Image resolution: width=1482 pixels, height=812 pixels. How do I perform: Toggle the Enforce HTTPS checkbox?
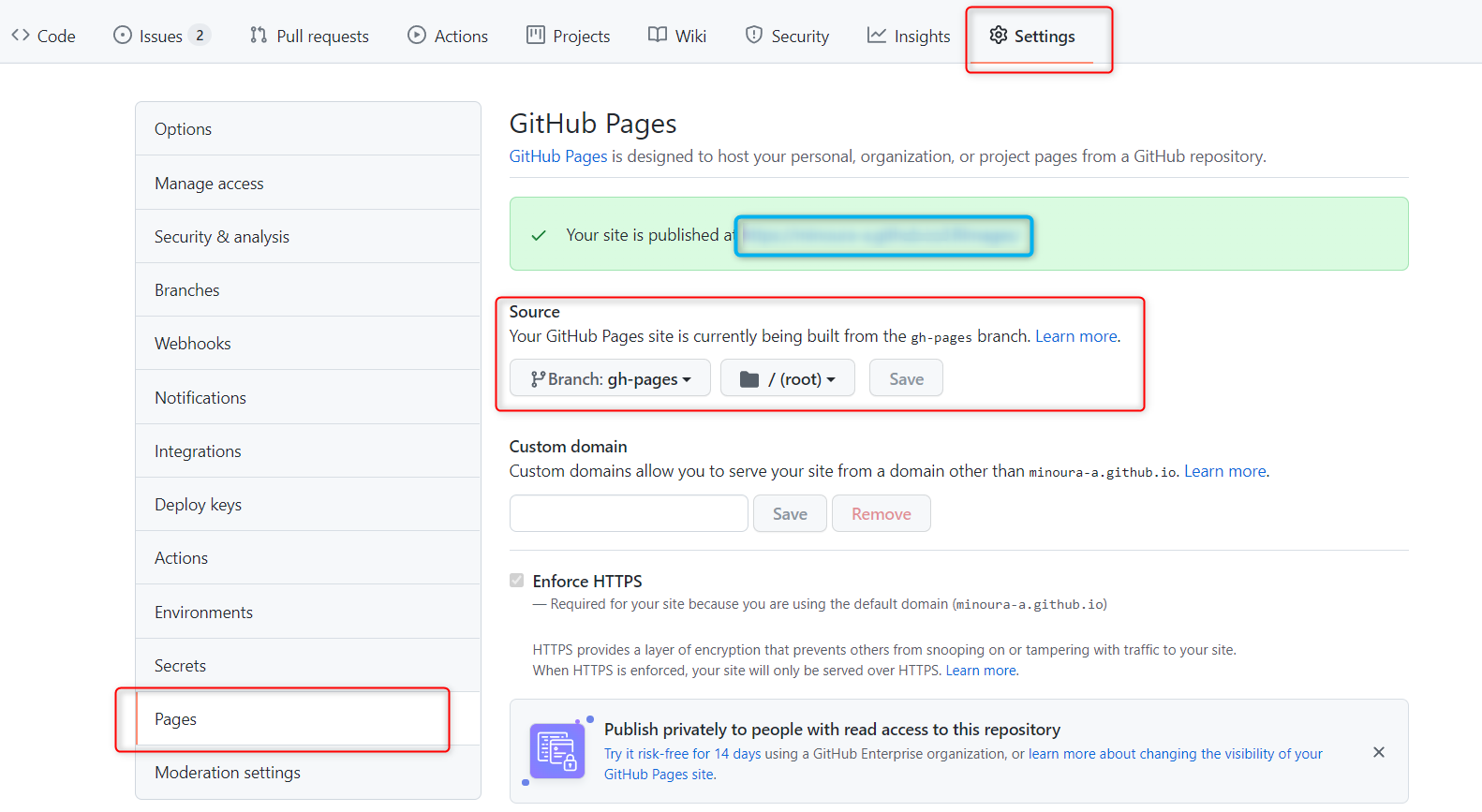(x=517, y=581)
